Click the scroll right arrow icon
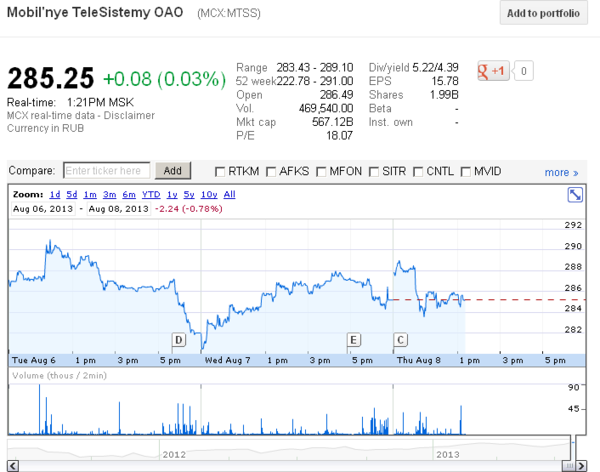 pyautogui.click(x=581, y=466)
